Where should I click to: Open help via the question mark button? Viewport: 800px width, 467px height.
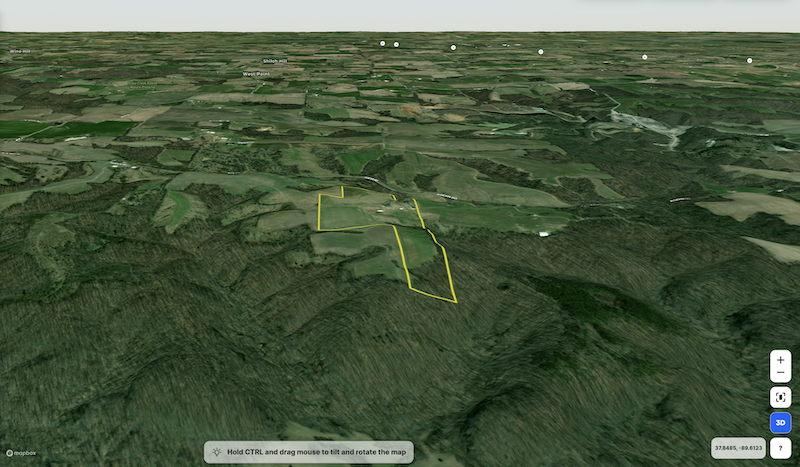coord(781,449)
